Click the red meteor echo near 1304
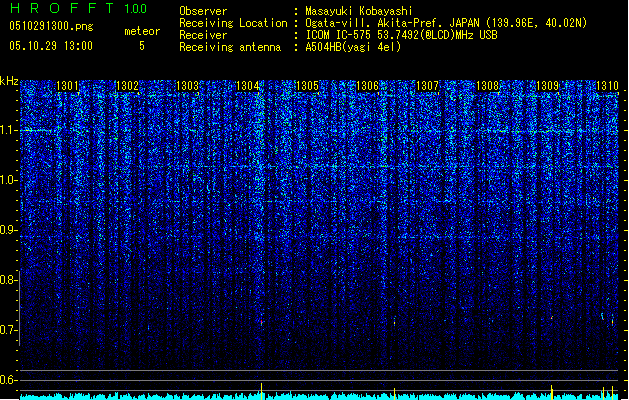This screenshot has width=629, height=400. click(x=262, y=322)
